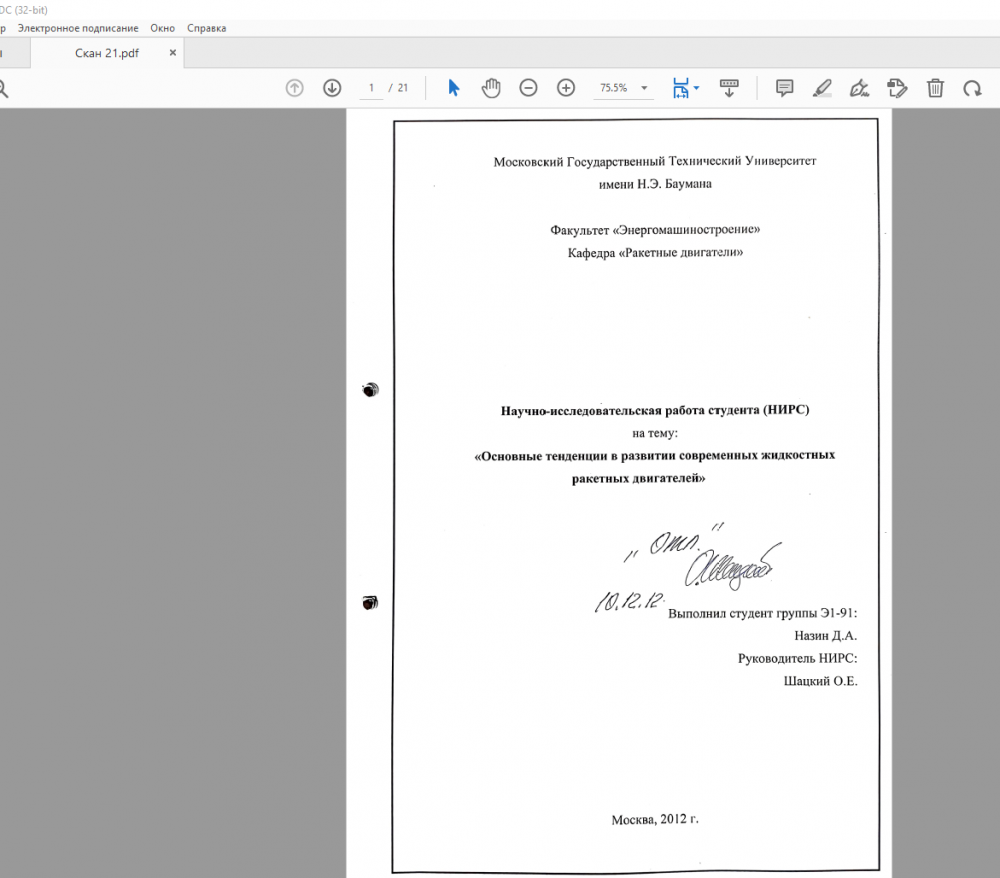Screen dimensions: 1000x878
Task: Zoom in with the plus button
Action: (566, 88)
